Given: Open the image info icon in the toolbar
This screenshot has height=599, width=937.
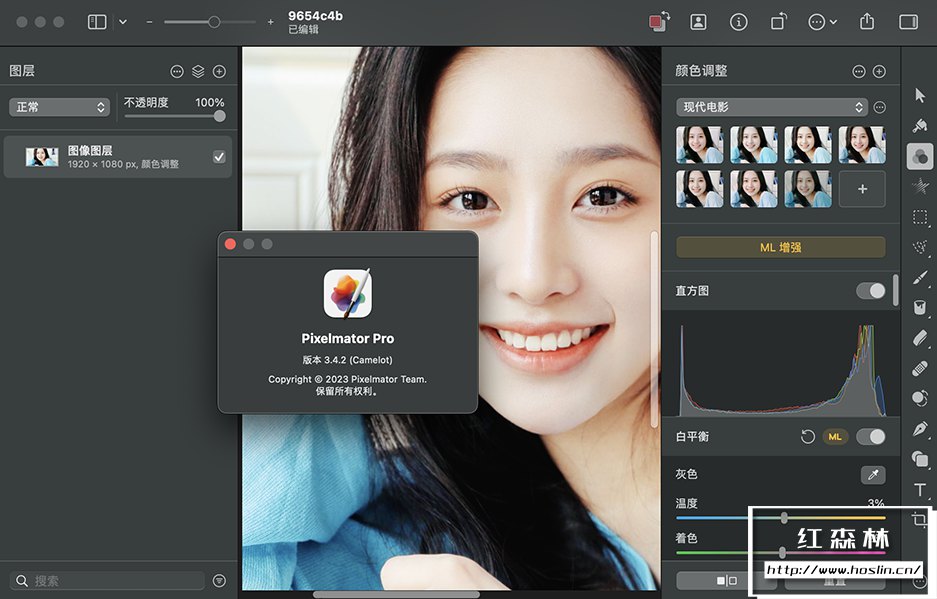Looking at the screenshot, I should [x=739, y=22].
